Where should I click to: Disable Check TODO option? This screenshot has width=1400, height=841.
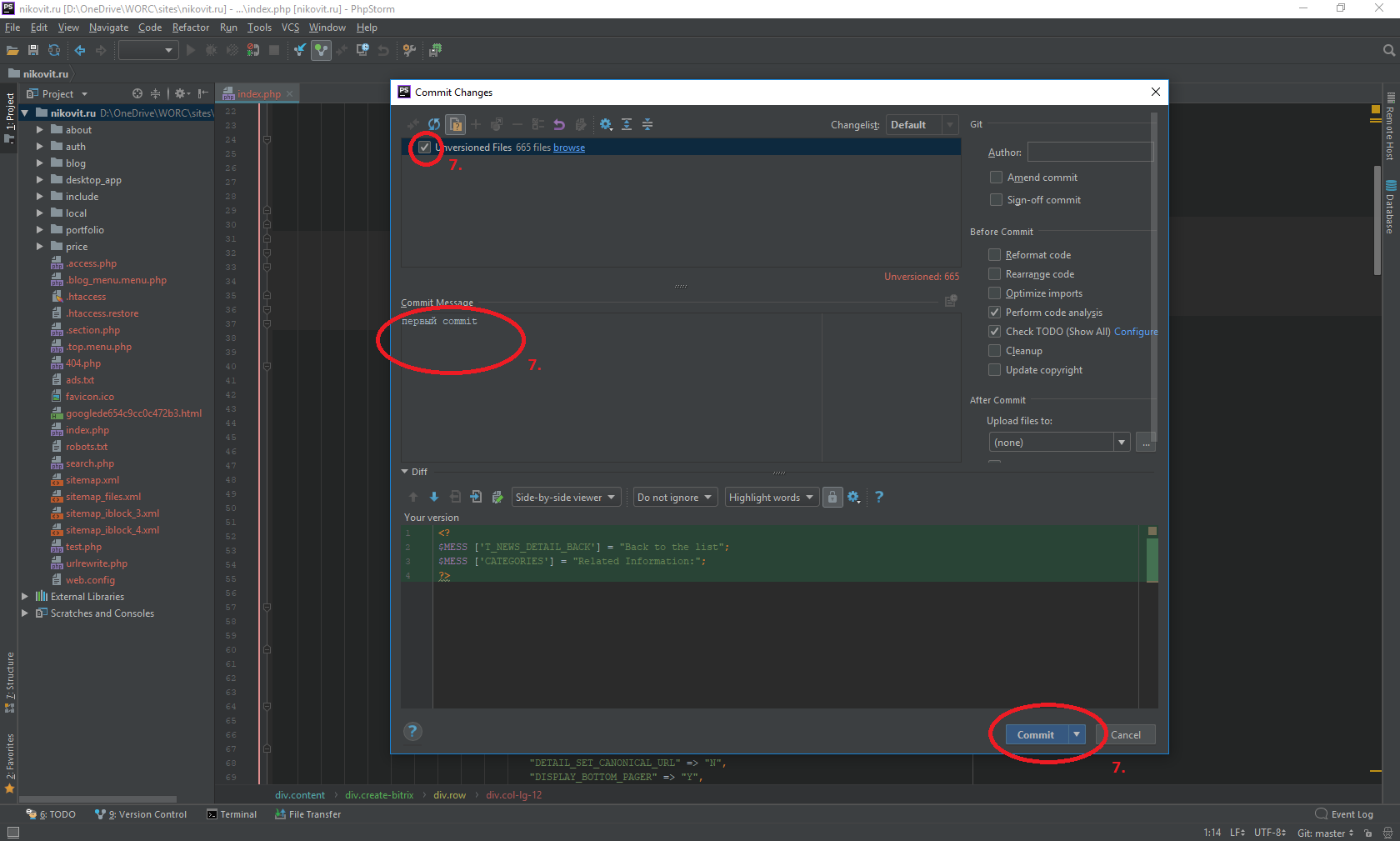pyautogui.click(x=994, y=332)
